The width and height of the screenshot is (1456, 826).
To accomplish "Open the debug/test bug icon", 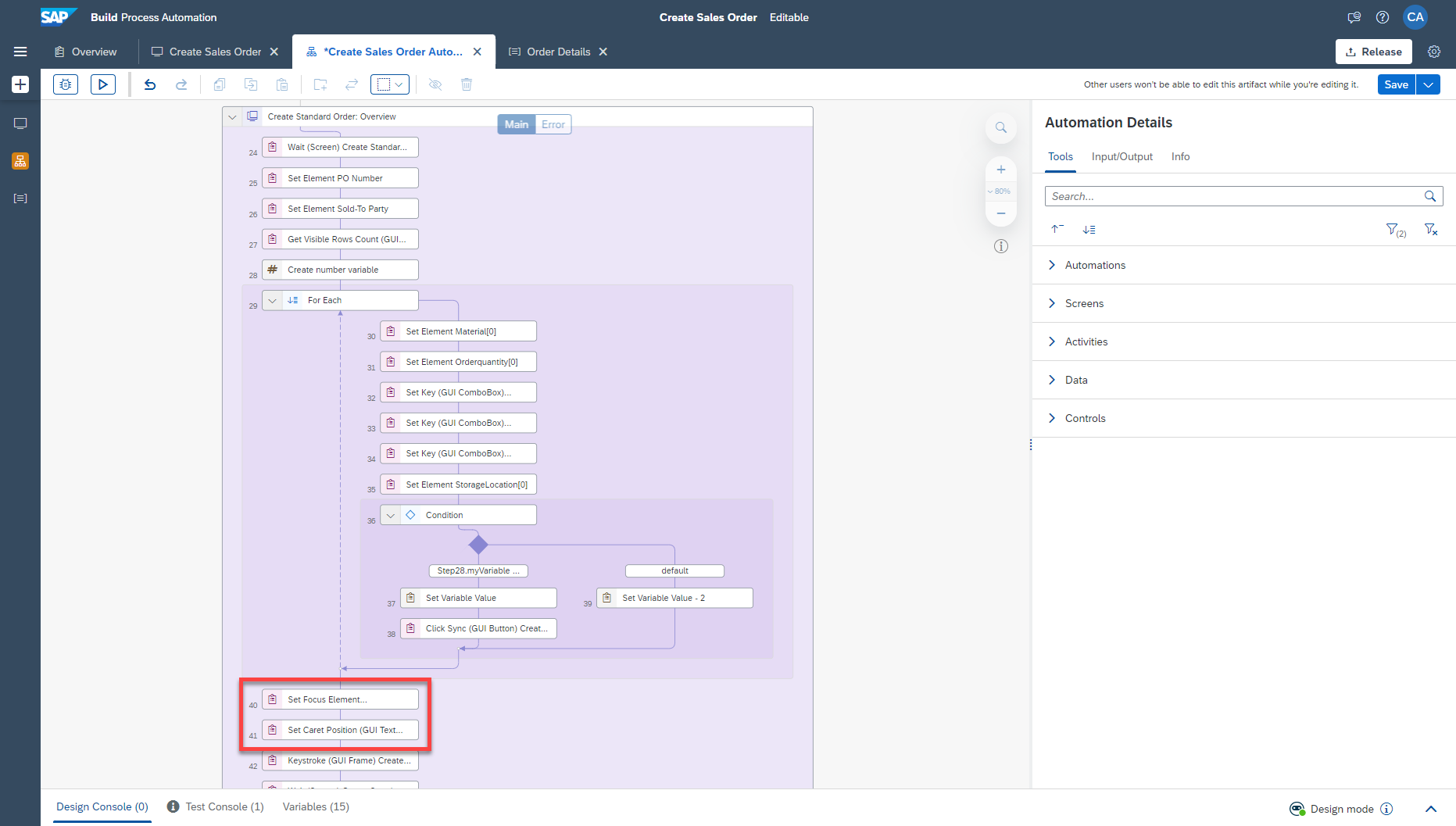I will tap(66, 84).
